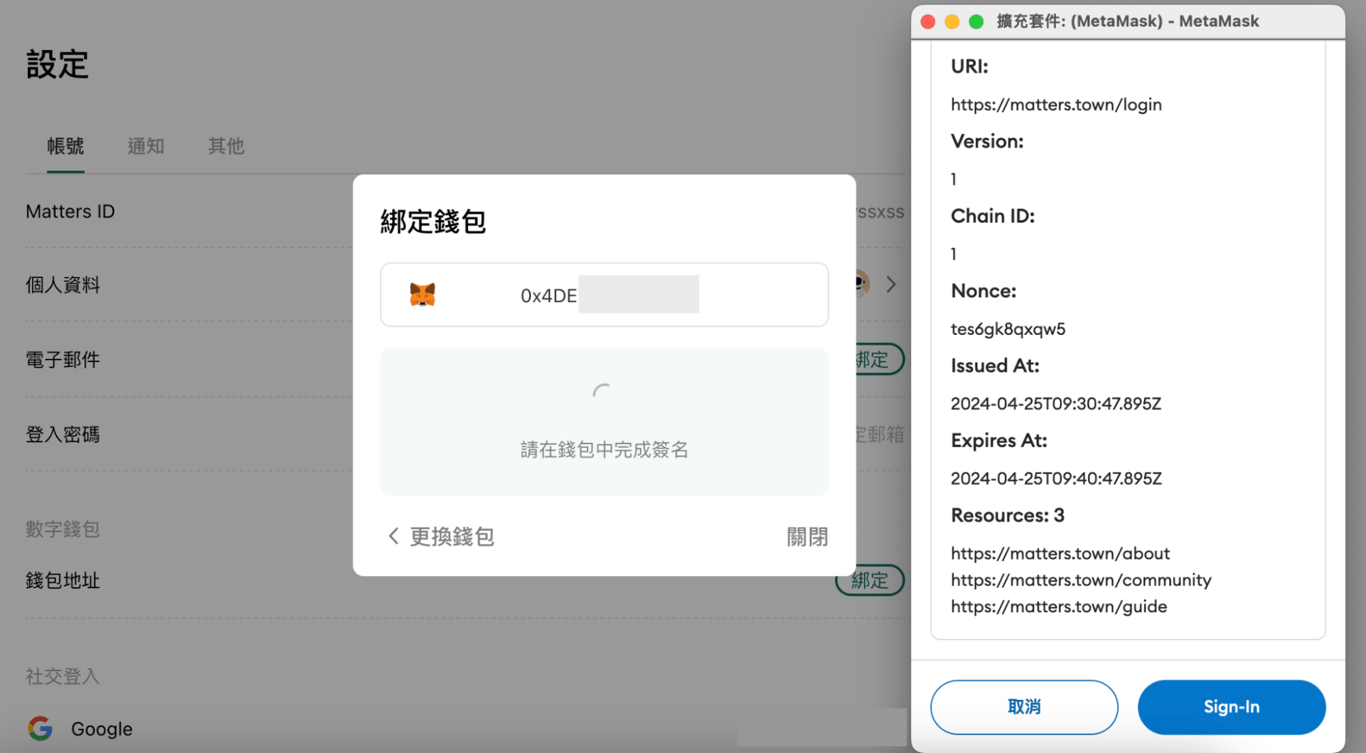The height and width of the screenshot is (753, 1366).
Task: Click the 請在錢包中完成簽名 message
Action: pos(605,450)
